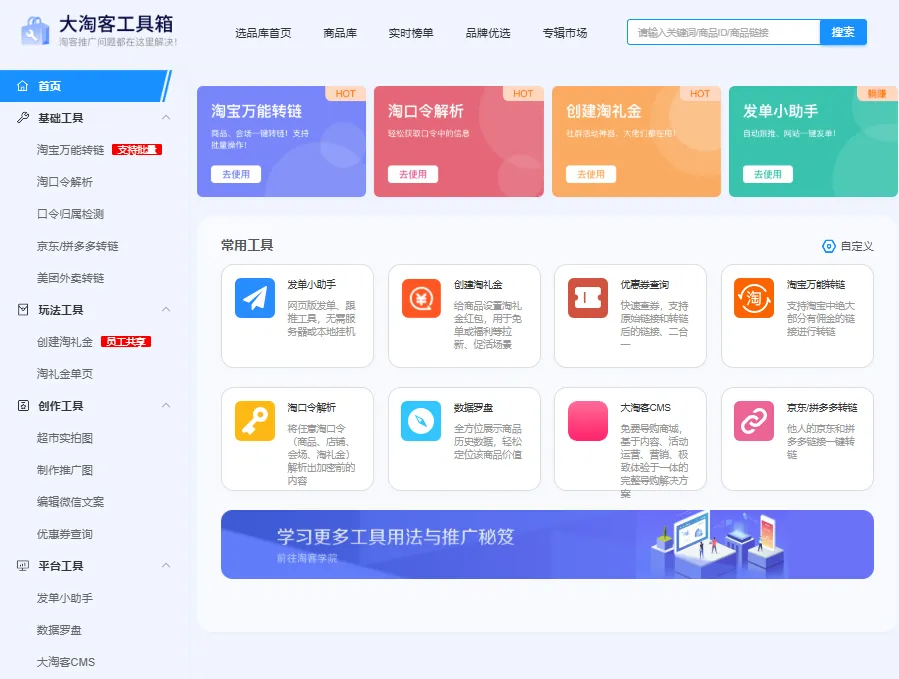The height and width of the screenshot is (679, 899).
Task: Open 京东/拼多多转链 in the sidebar
Action: [77, 246]
